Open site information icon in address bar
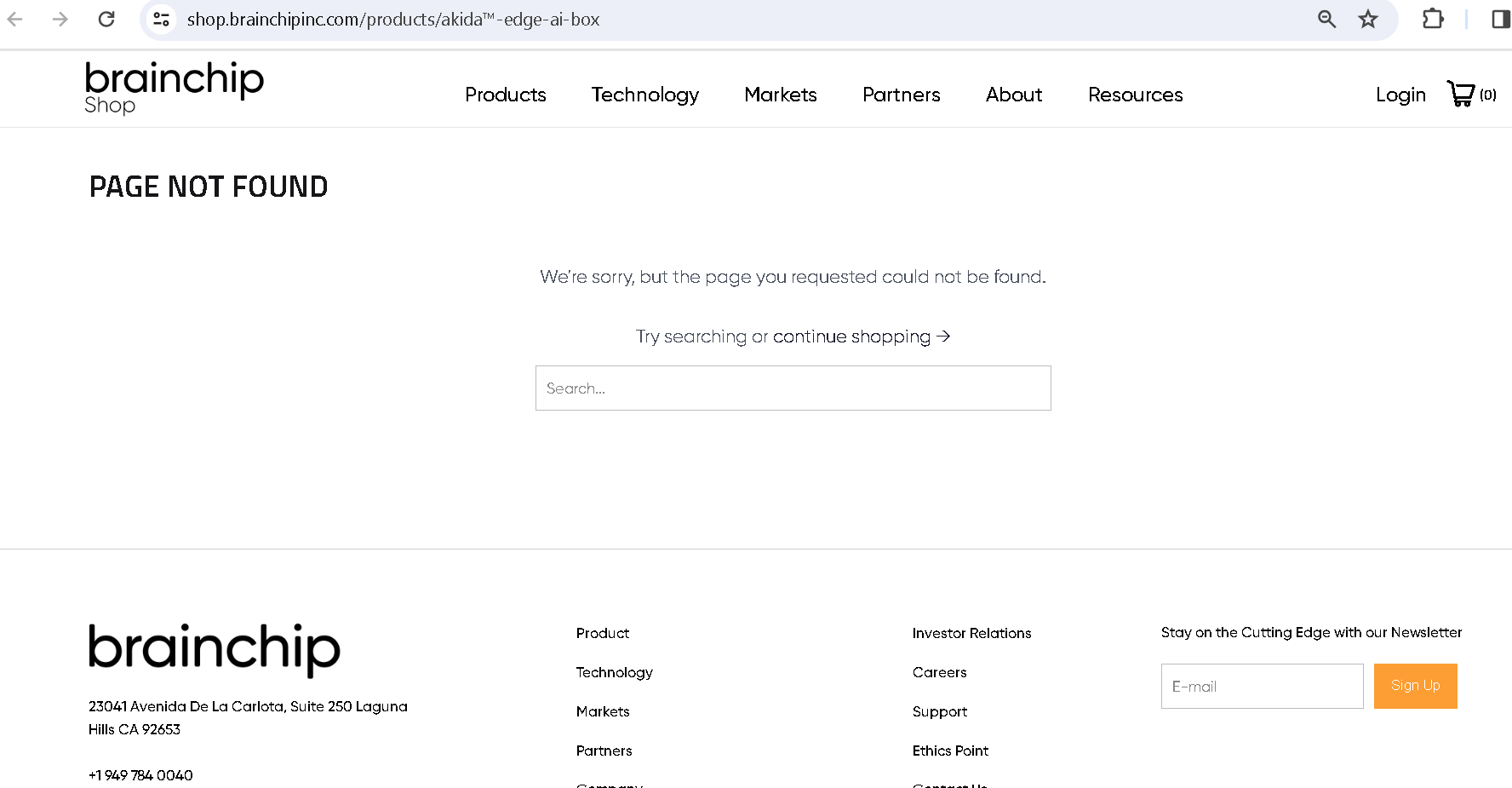This screenshot has width=1512, height=788. tap(161, 19)
